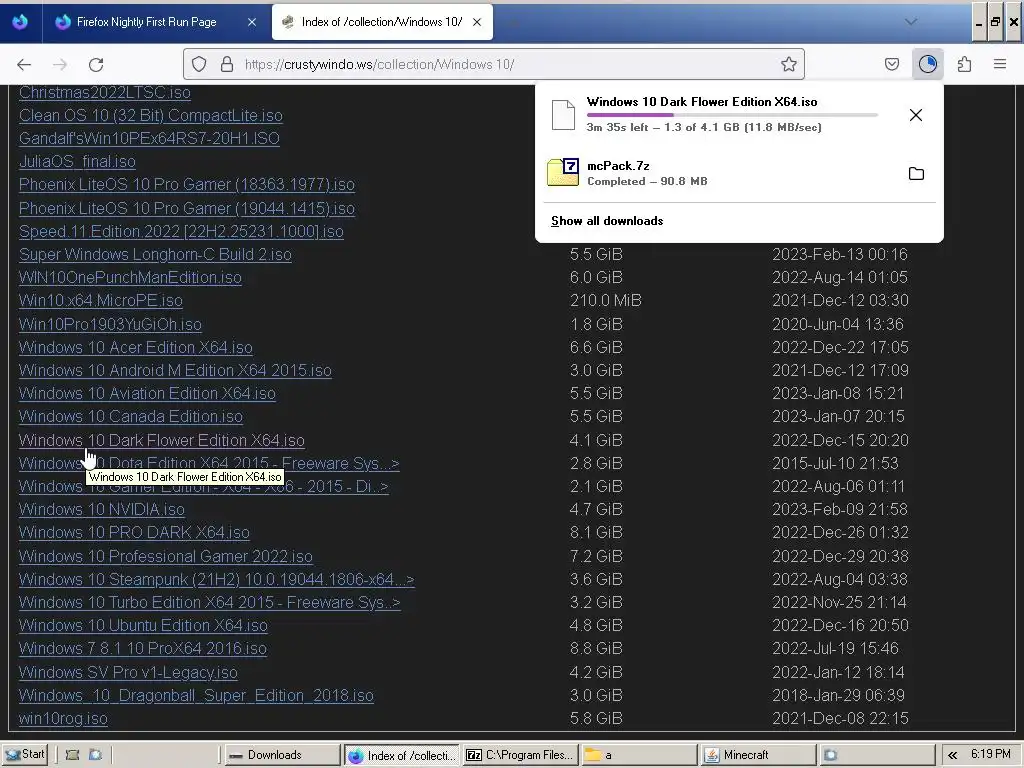Download Windows 10 Professional Gamer 2022.iso

(165, 556)
